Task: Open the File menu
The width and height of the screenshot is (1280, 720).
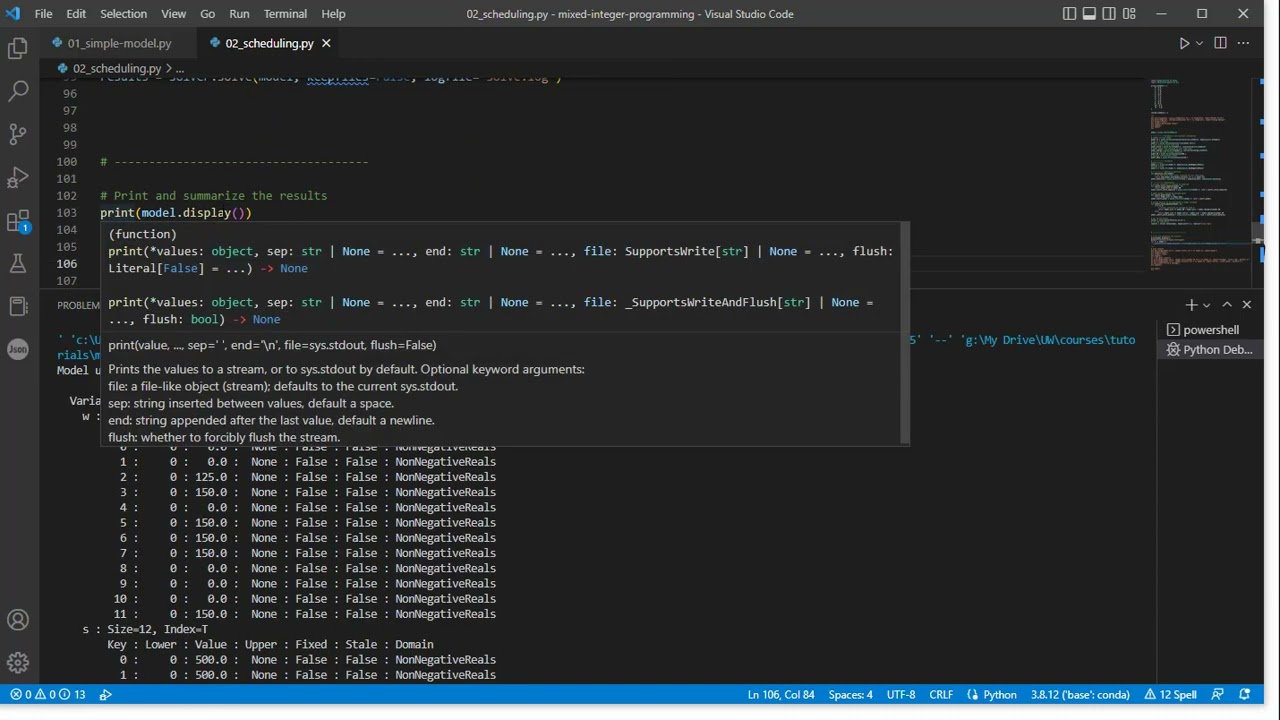Action: 44,14
